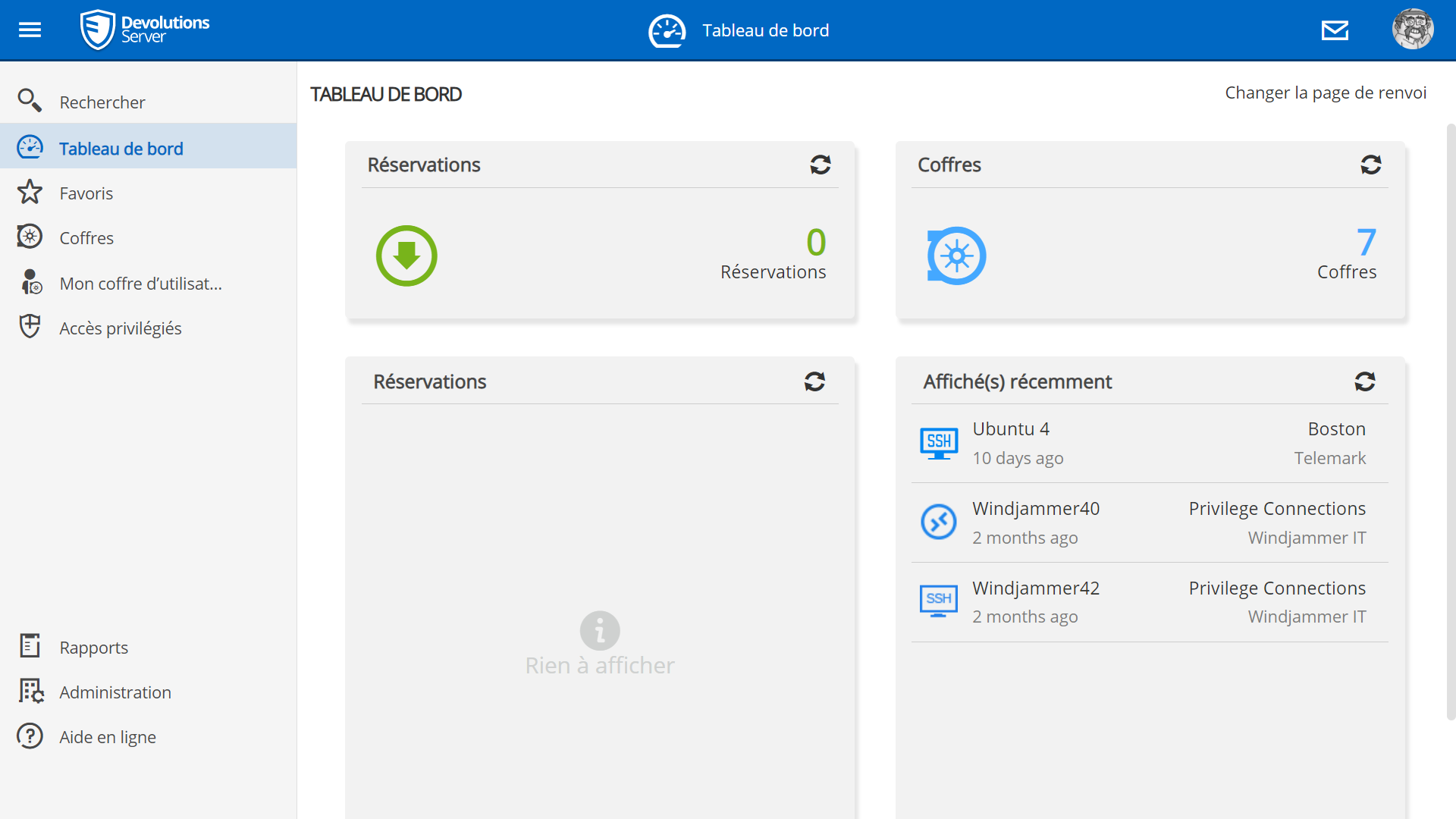The width and height of the screenshot is (1456, 819).
Task: Select Mon coffre d'utilisateur menu item
Action: [140, 284]
